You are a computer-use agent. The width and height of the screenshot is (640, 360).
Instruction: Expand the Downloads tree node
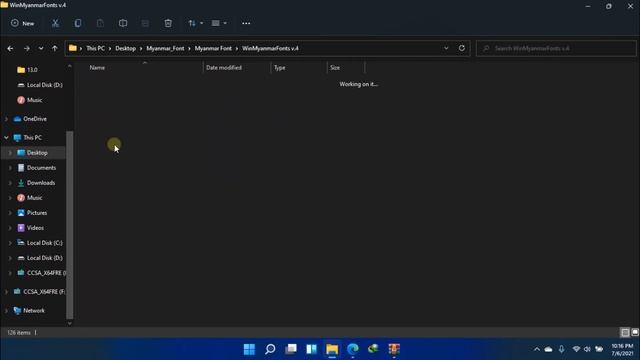10,183
